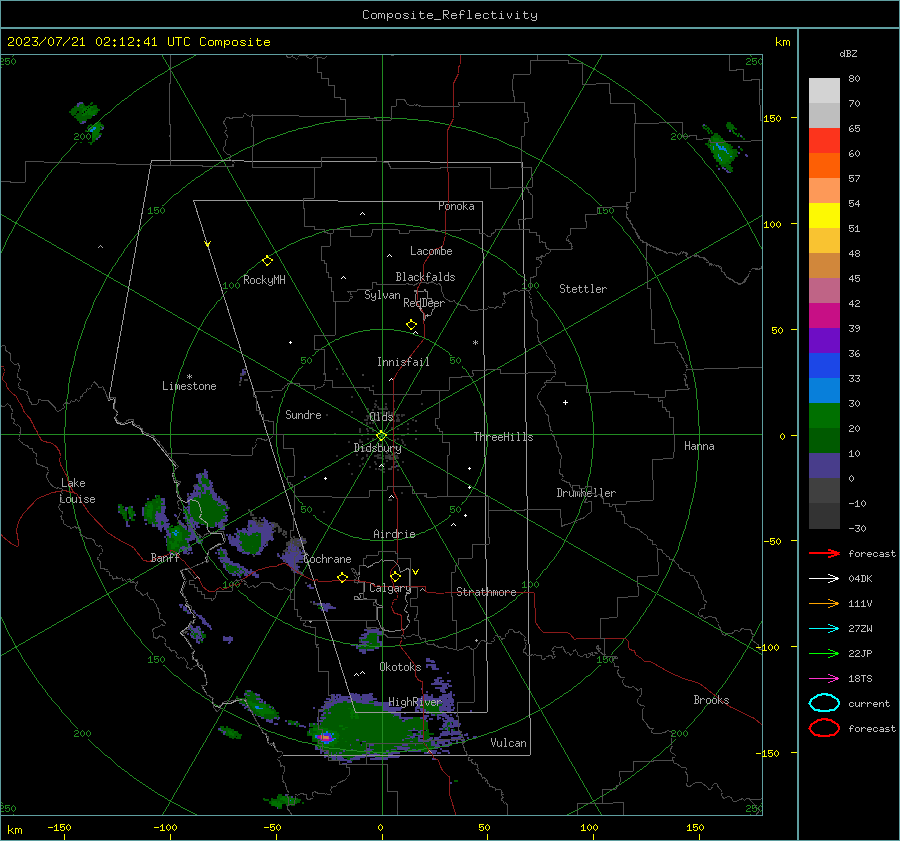900x841 pixels.
Task: Click the -100 km bottom axis label
Action: (165, 827)
